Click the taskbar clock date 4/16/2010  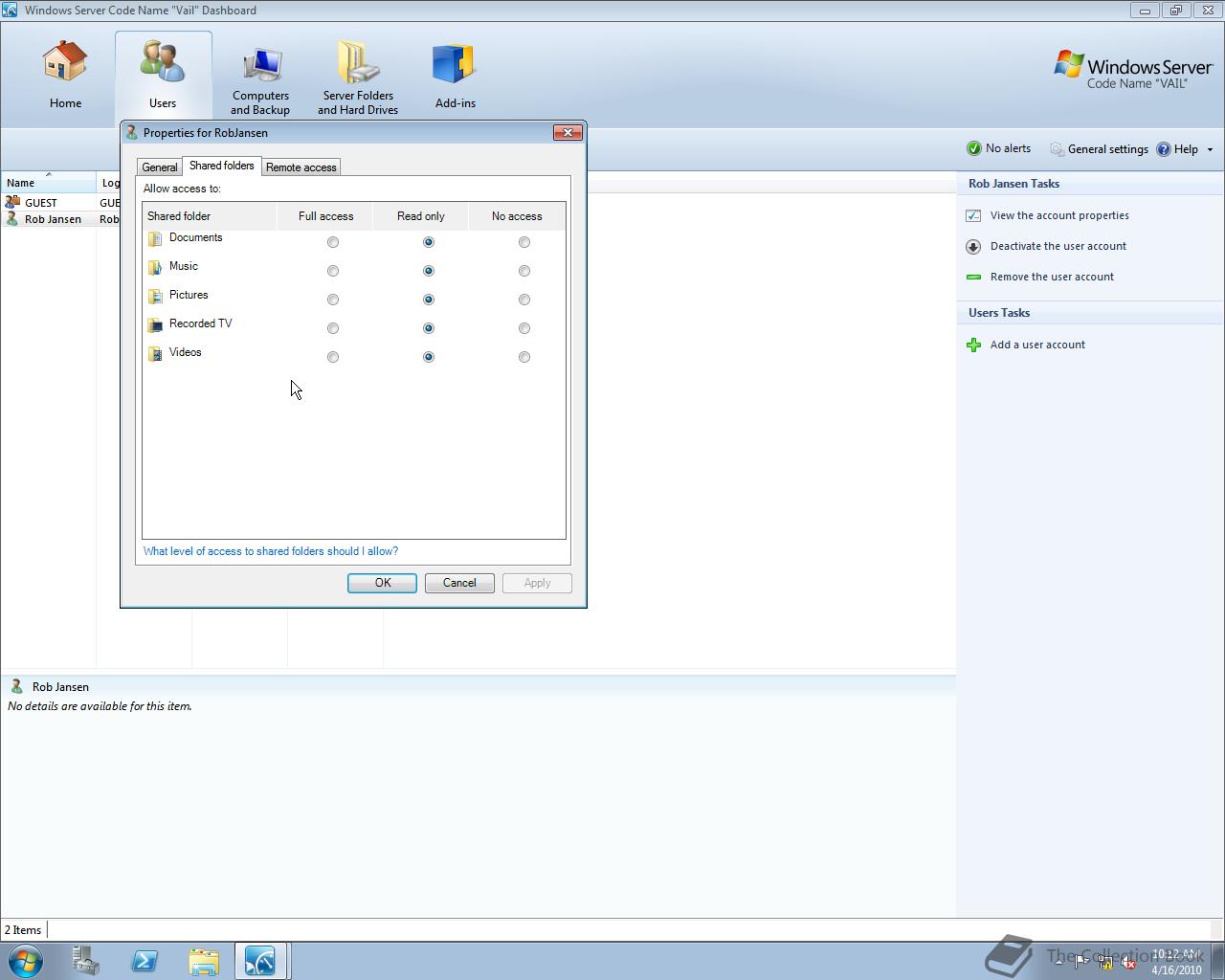pos(1176,969)
